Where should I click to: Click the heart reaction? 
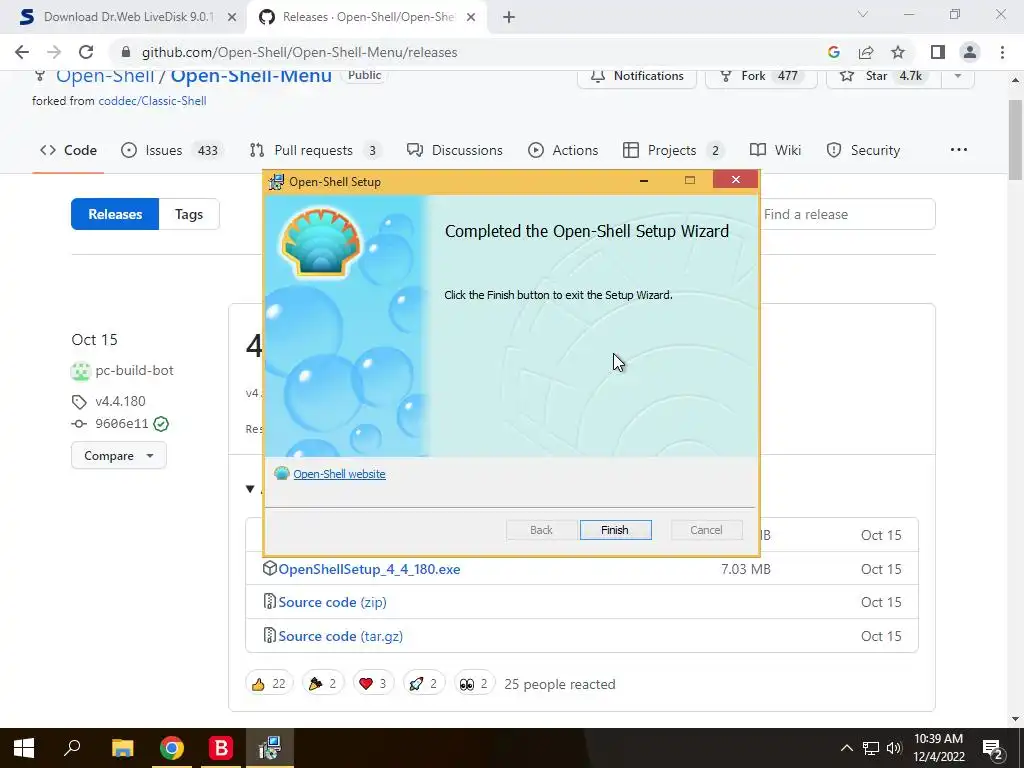pos(374,684)
